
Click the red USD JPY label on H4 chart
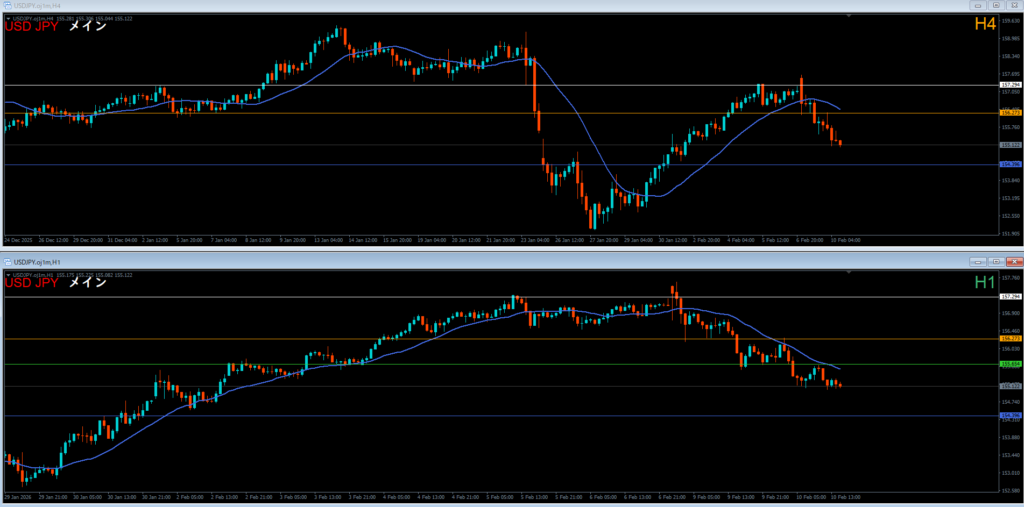[x=31, y=26]
